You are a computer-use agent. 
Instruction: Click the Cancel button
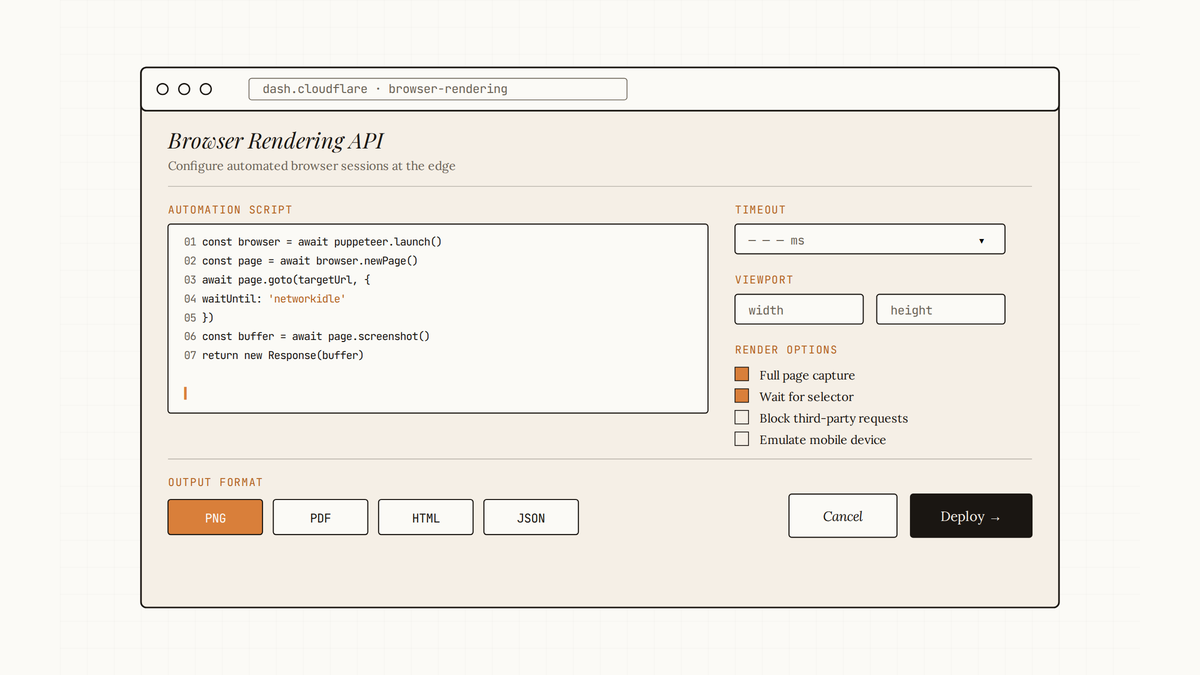coord(843,516)
